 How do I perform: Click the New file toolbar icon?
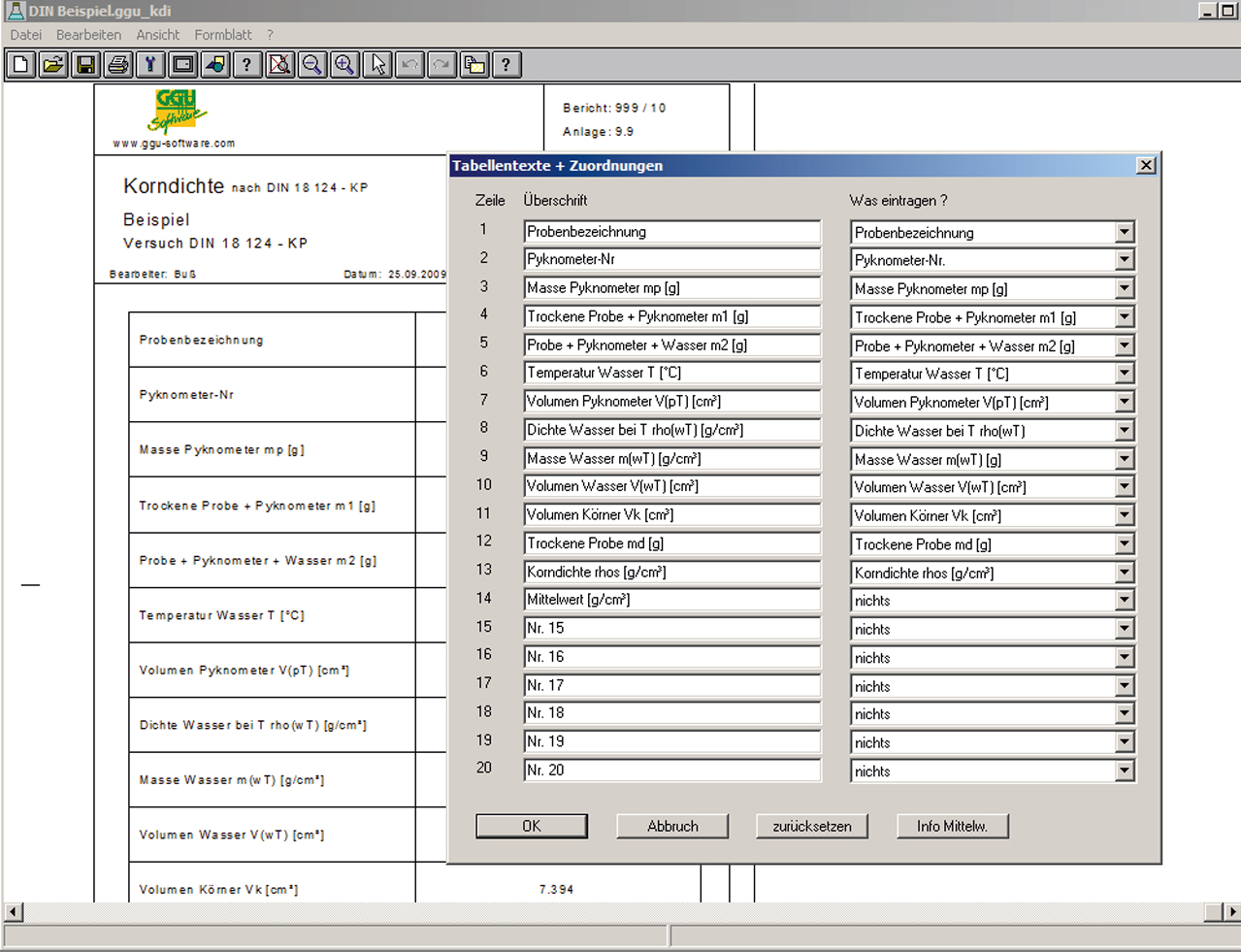pos(21,65)
